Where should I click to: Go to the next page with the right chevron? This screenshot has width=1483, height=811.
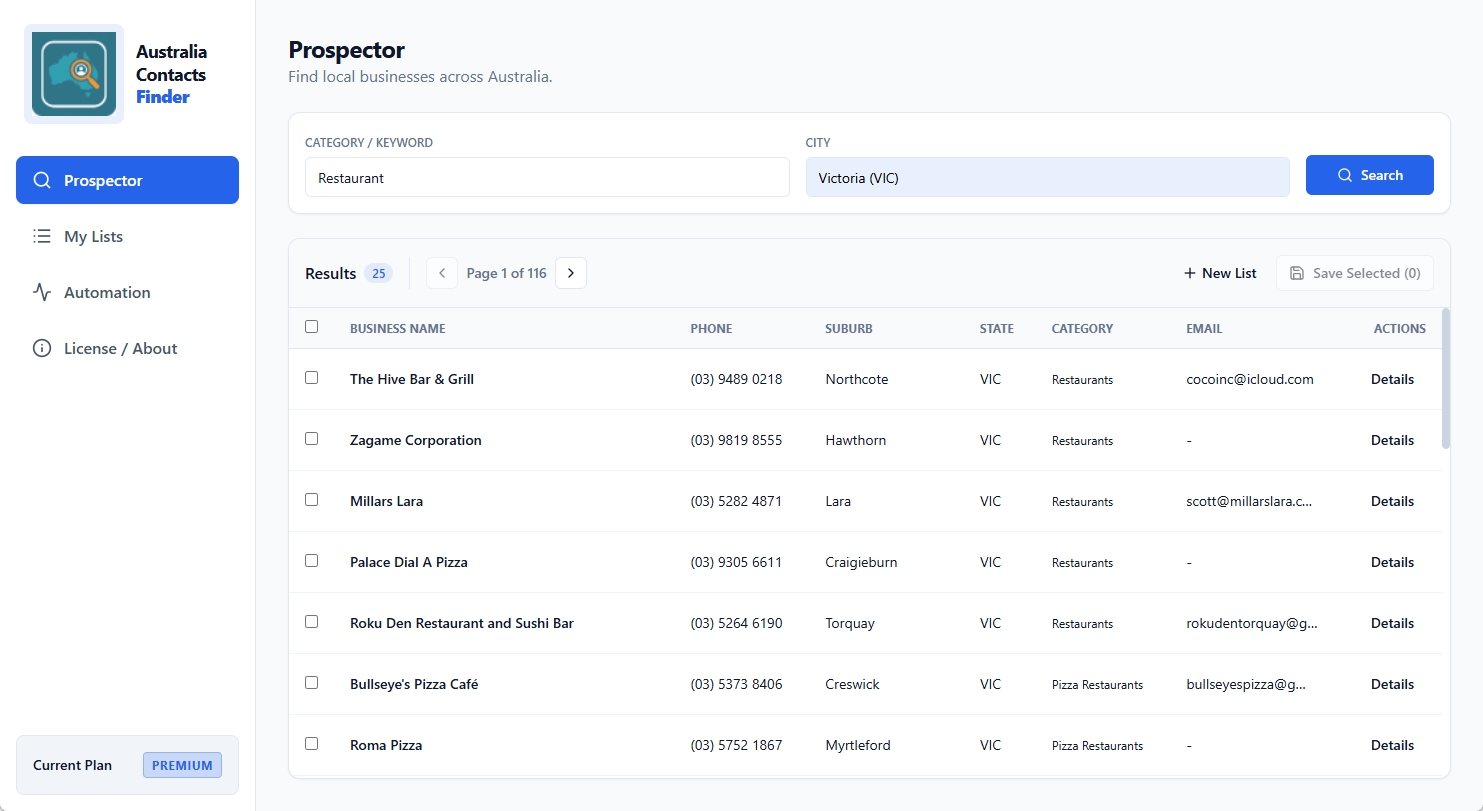coord(570,272)
